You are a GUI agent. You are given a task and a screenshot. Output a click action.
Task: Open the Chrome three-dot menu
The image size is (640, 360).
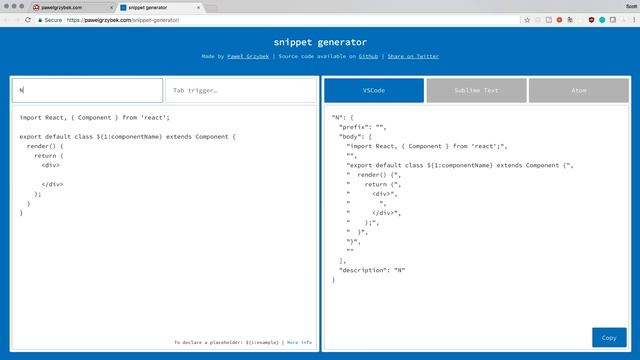[634, 20]
